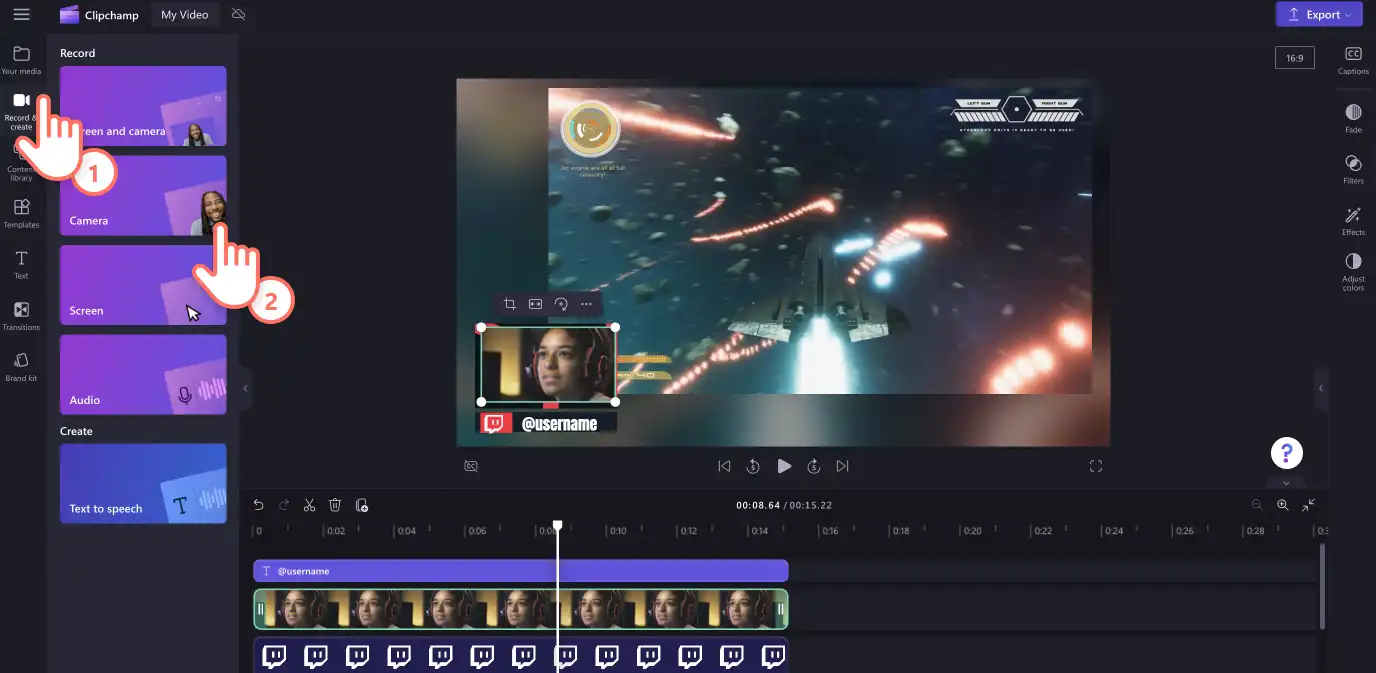The width and height of the screenshot is (1376, 673).
Task: Open the Export dropdown button
Action: pos(1319,14)
